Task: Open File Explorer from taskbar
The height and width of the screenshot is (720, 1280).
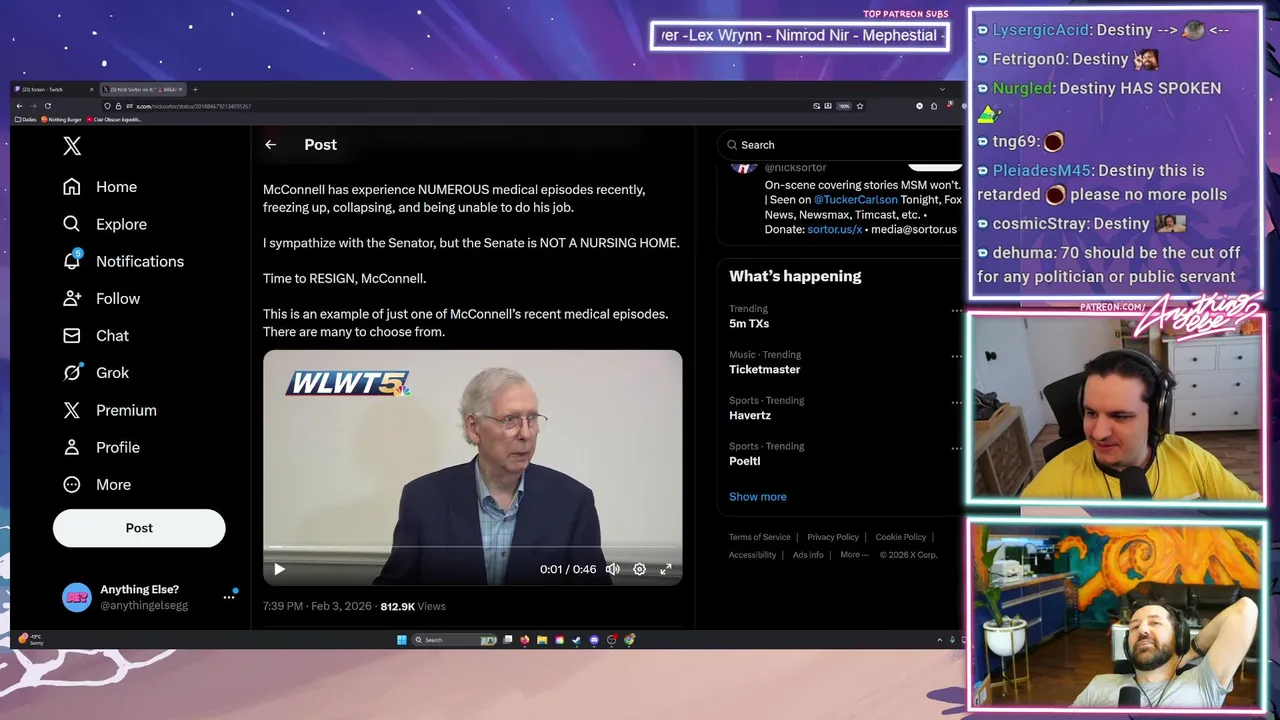Action: (x=542, y=640)
